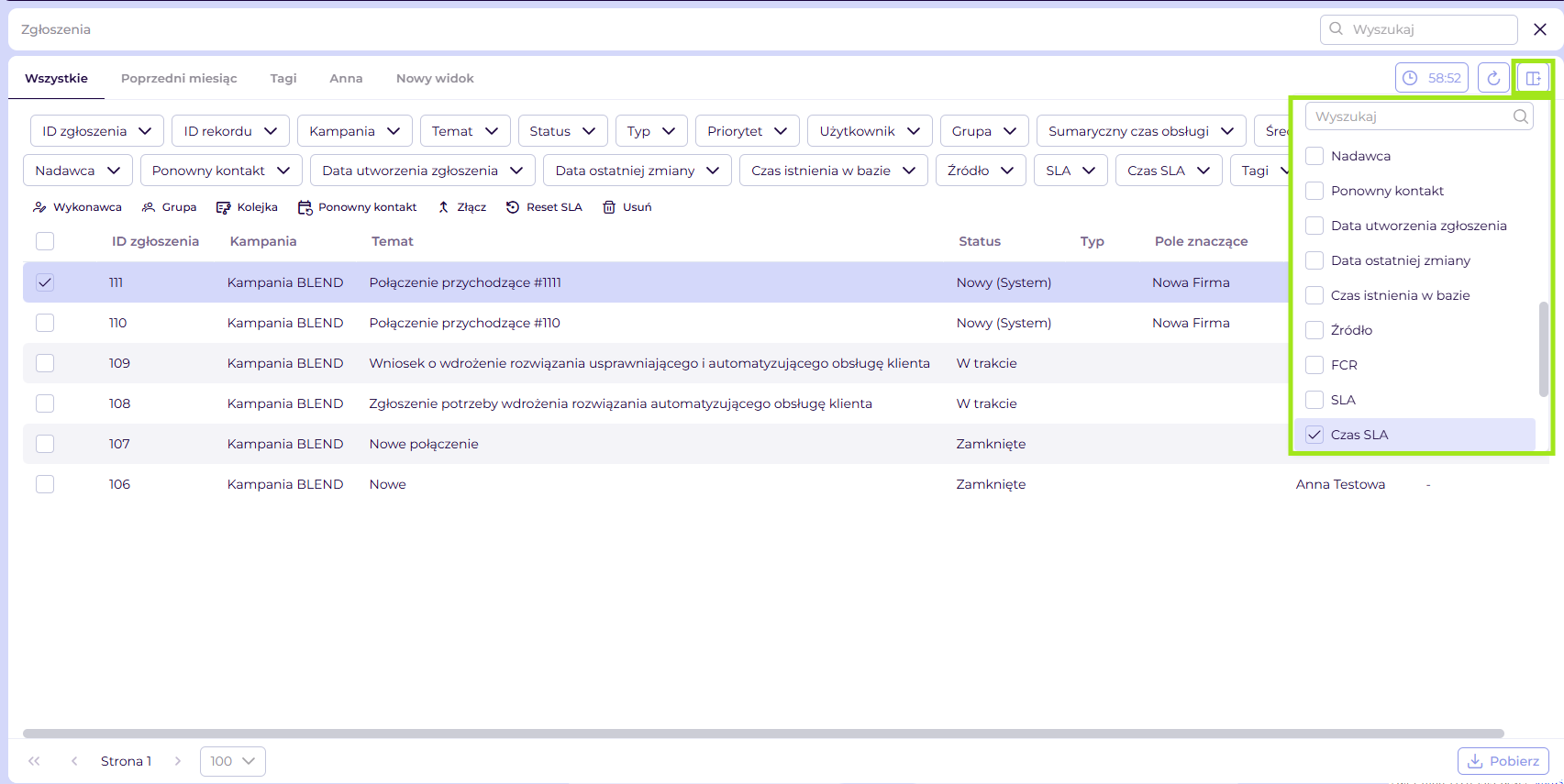Enable the FCR column checkbox

(x=1314, y=365)
